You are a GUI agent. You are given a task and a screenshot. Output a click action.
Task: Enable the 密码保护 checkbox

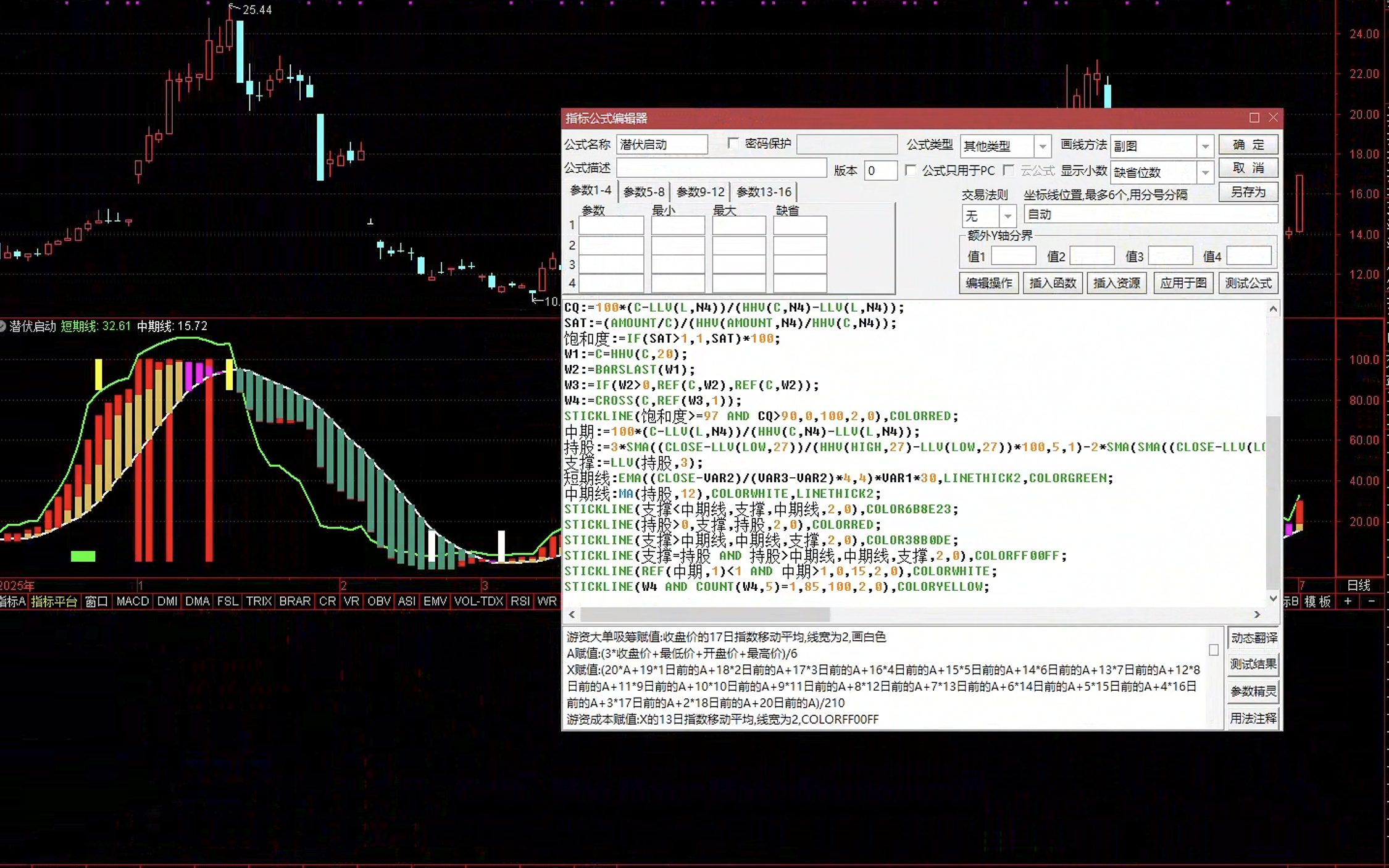[733, 143]
